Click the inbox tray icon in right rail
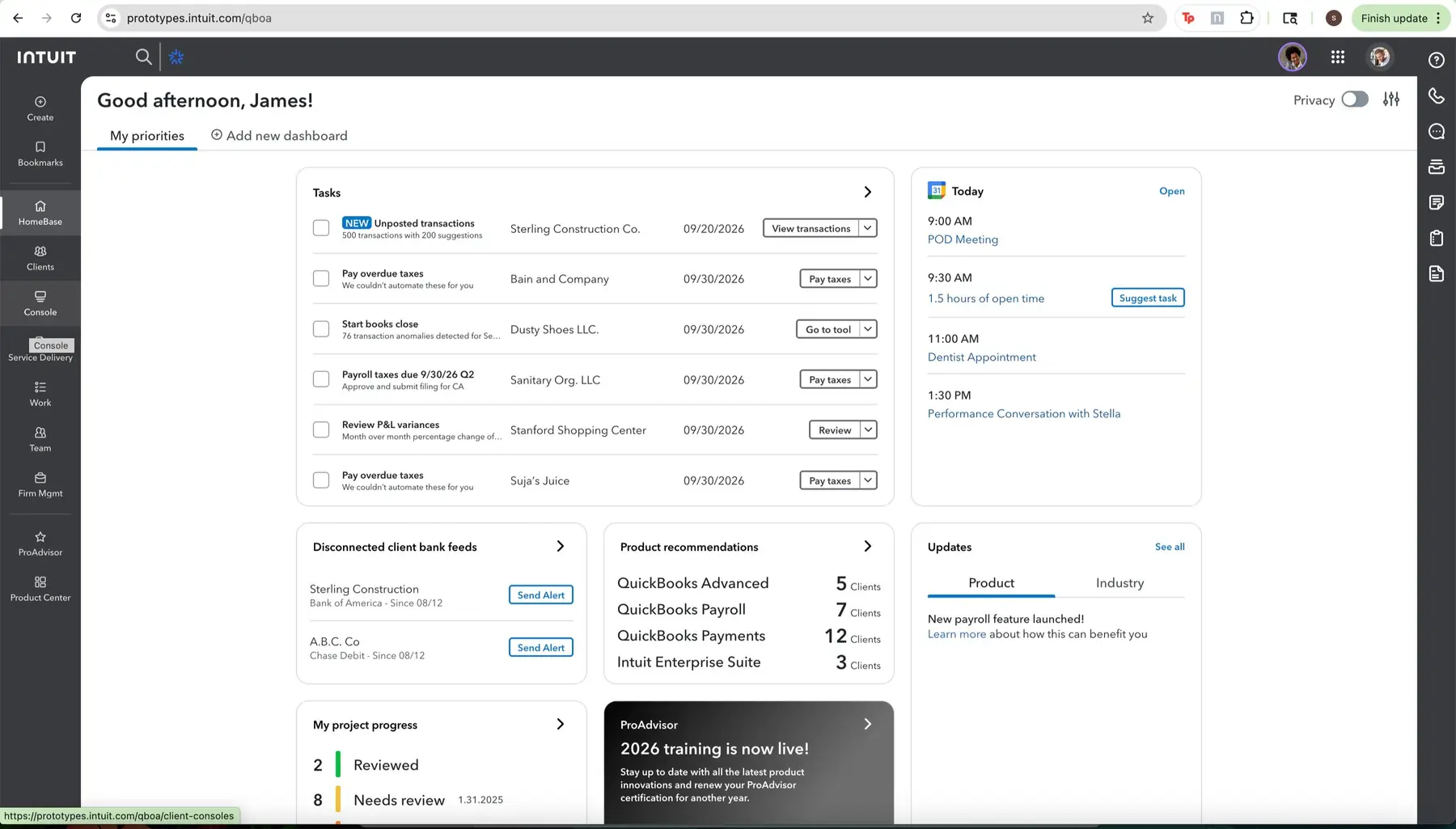This screenshot has height=829, width=1456. click(1437, 167)
